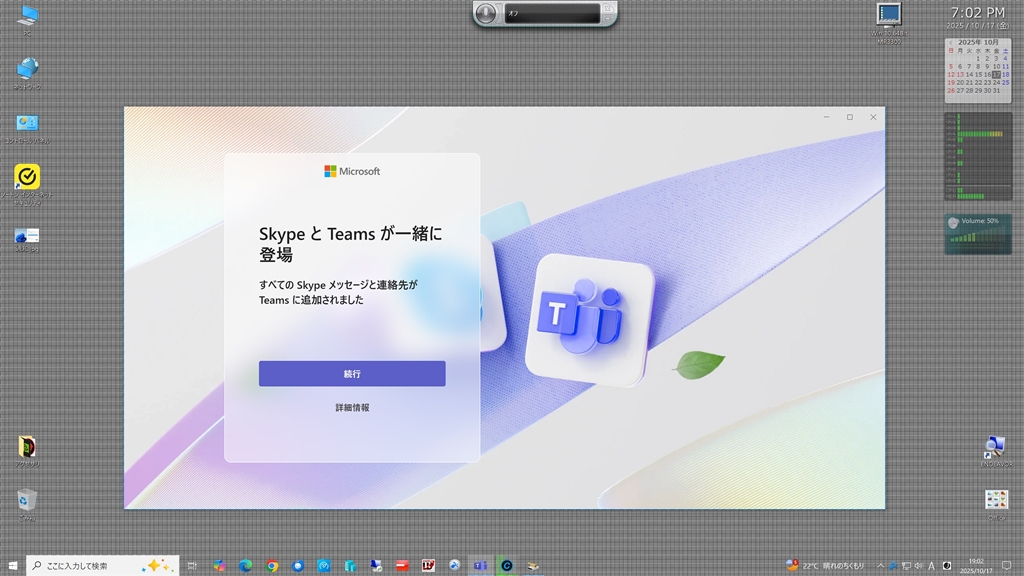
Task: Launch Google Chrome from taskbar
Action: [272, 566]
